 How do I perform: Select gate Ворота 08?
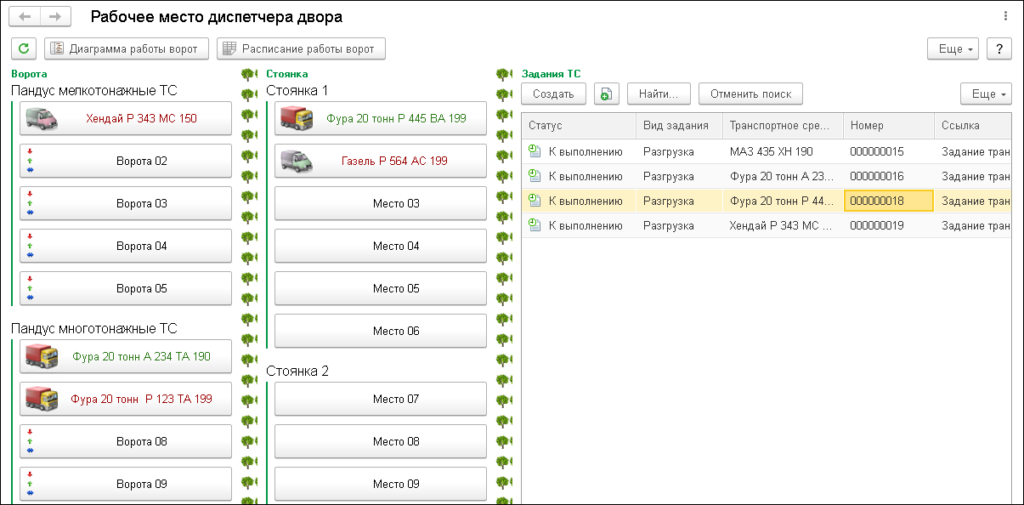(126, 441)
